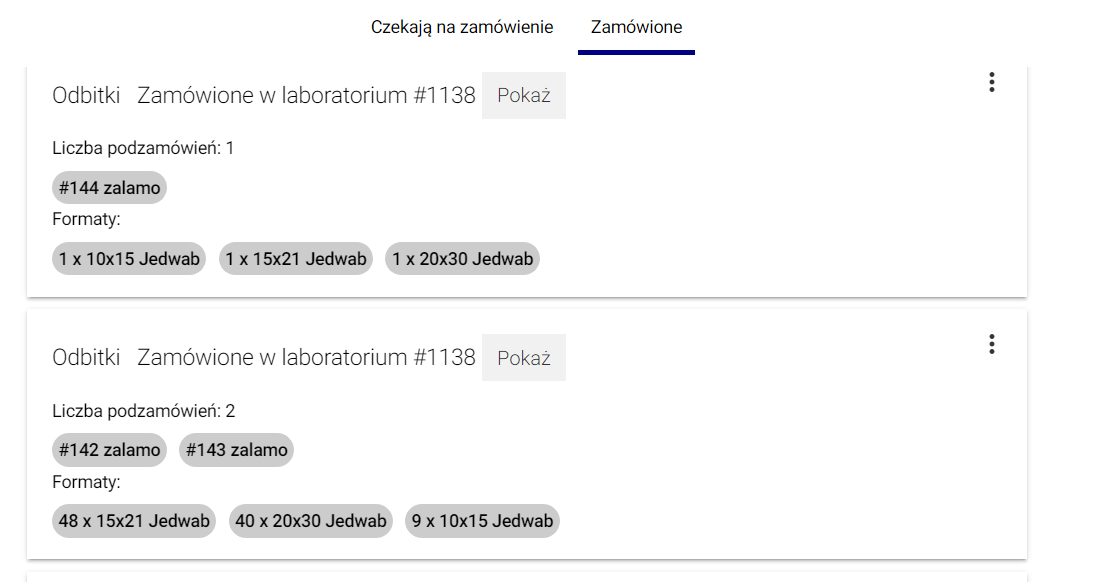Click the 1 x 10x15 Jedwab chip
This screenshot has width=1102, height=582.
point(129,259)
